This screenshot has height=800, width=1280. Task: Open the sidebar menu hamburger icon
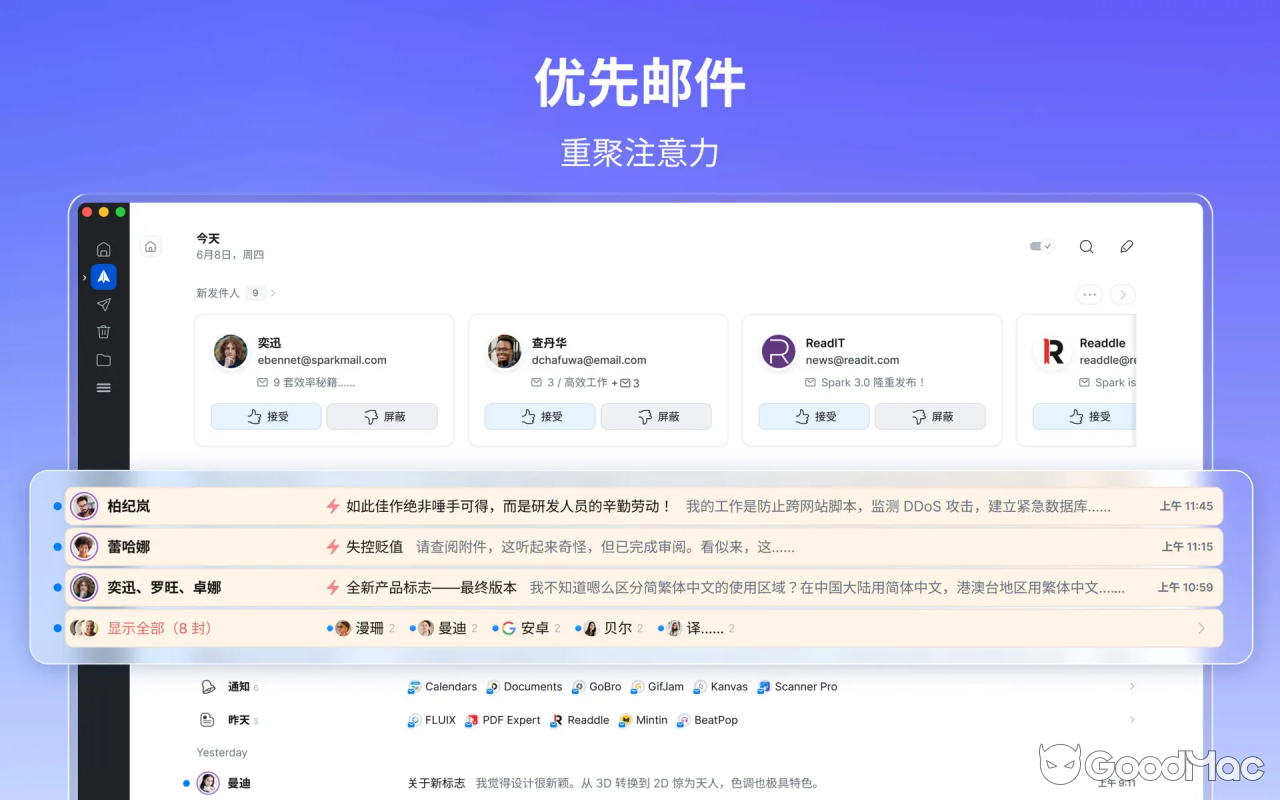[x=103, y=387]
